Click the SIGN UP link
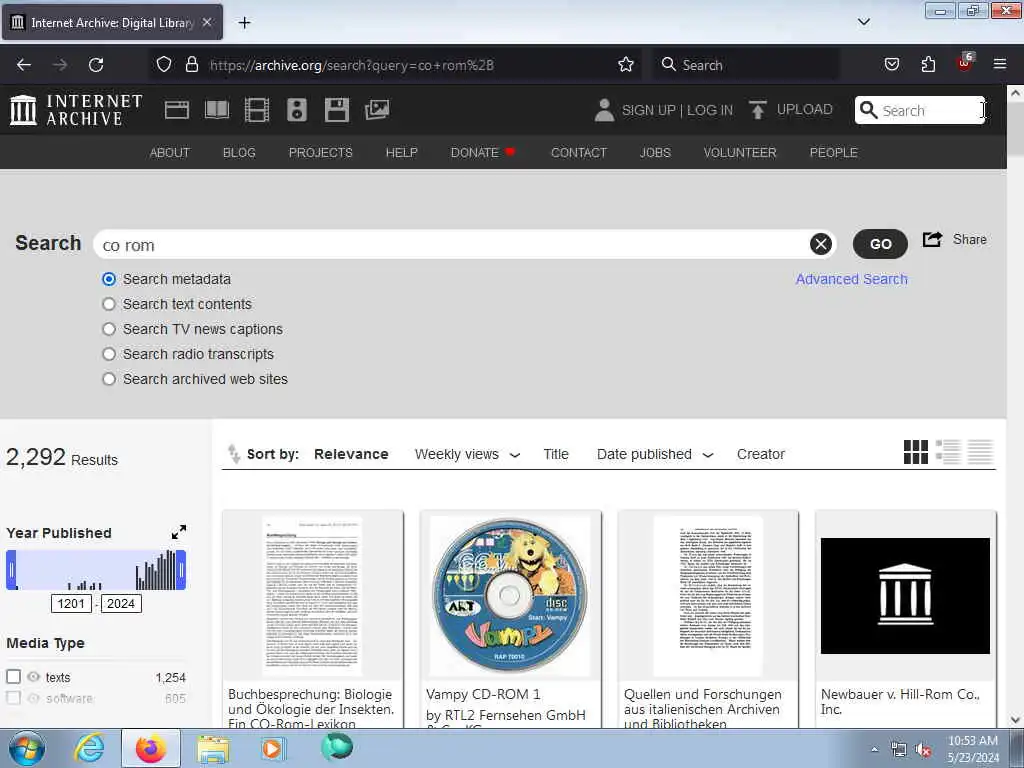This screenshot has width=1024, height=768. [x=648, y=110]
